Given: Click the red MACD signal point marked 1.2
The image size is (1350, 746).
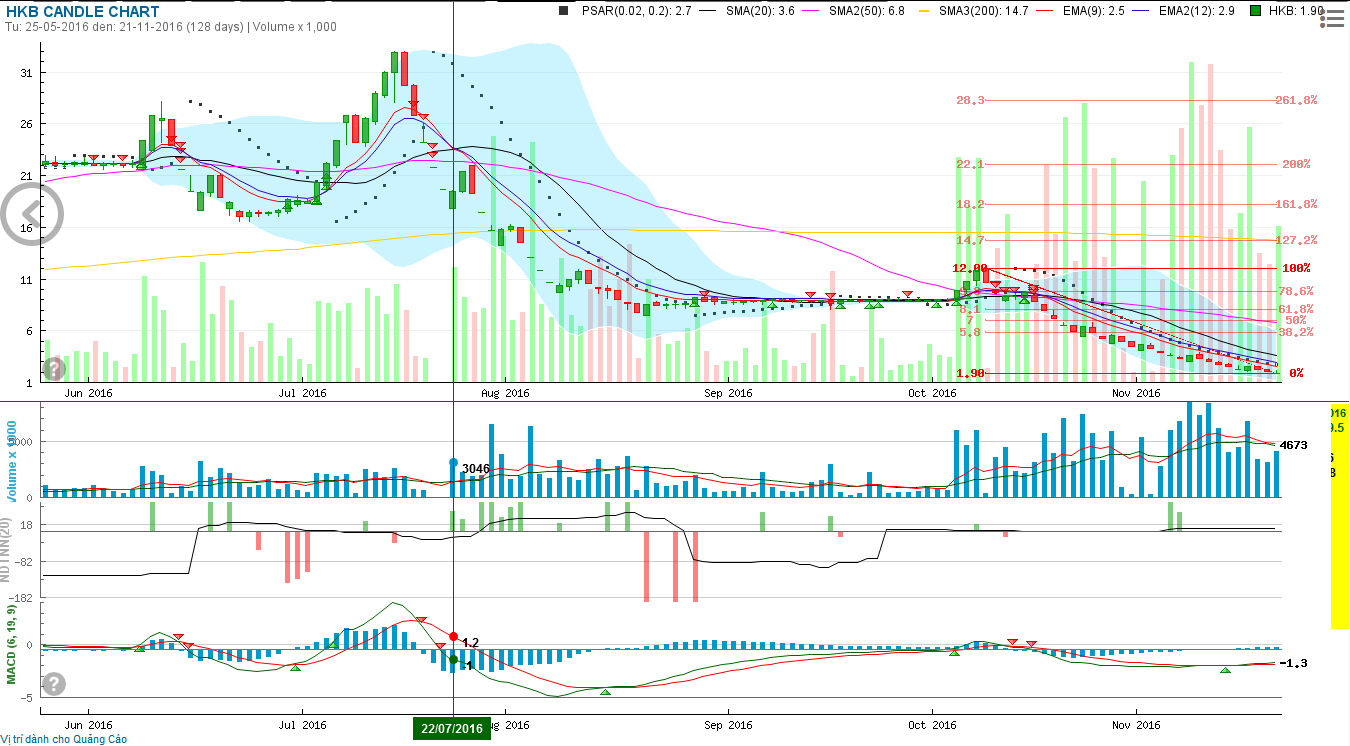Looking at the screenshot, I should coord(454,637).
